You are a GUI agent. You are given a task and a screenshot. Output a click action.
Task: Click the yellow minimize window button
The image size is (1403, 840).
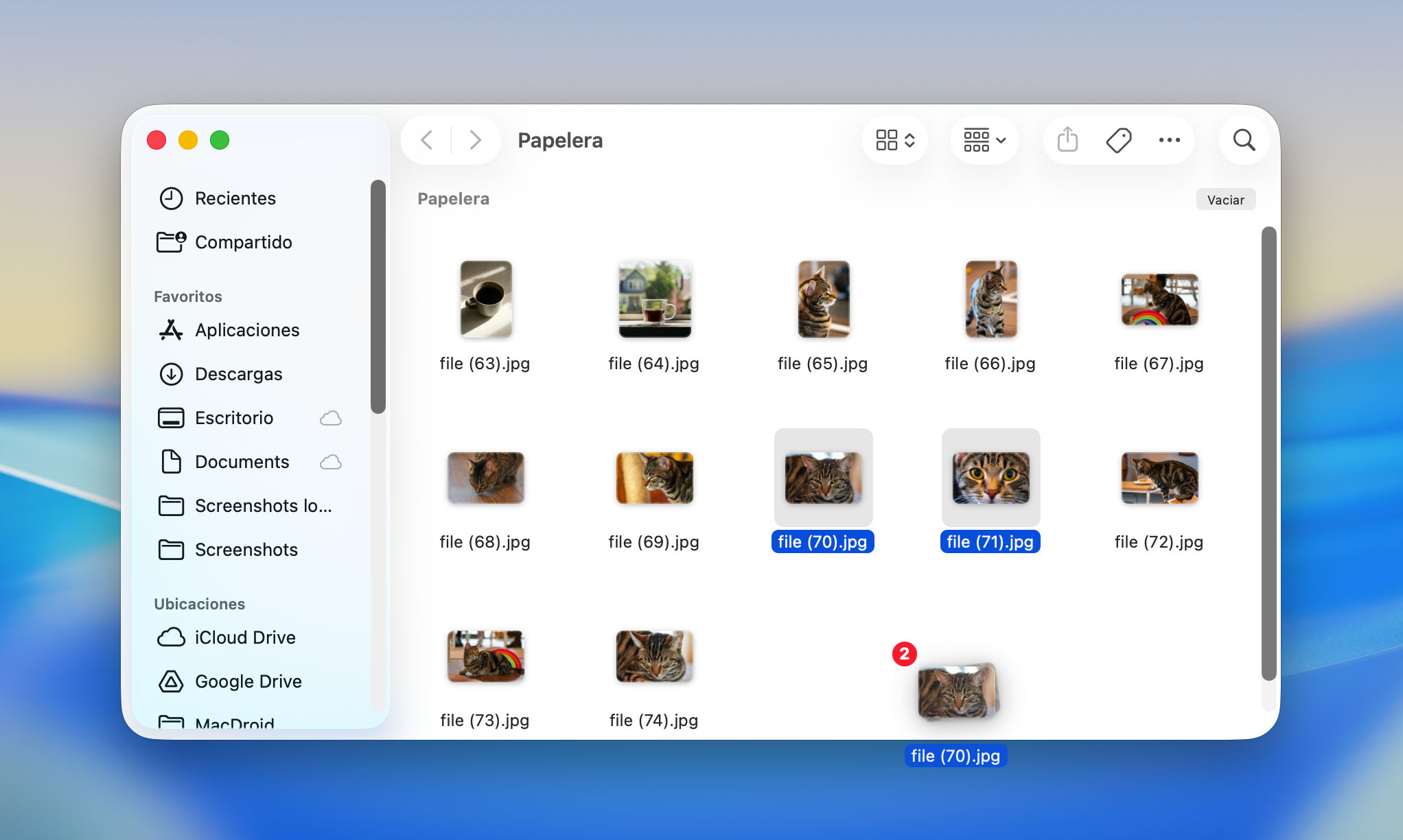coord(188,140)
